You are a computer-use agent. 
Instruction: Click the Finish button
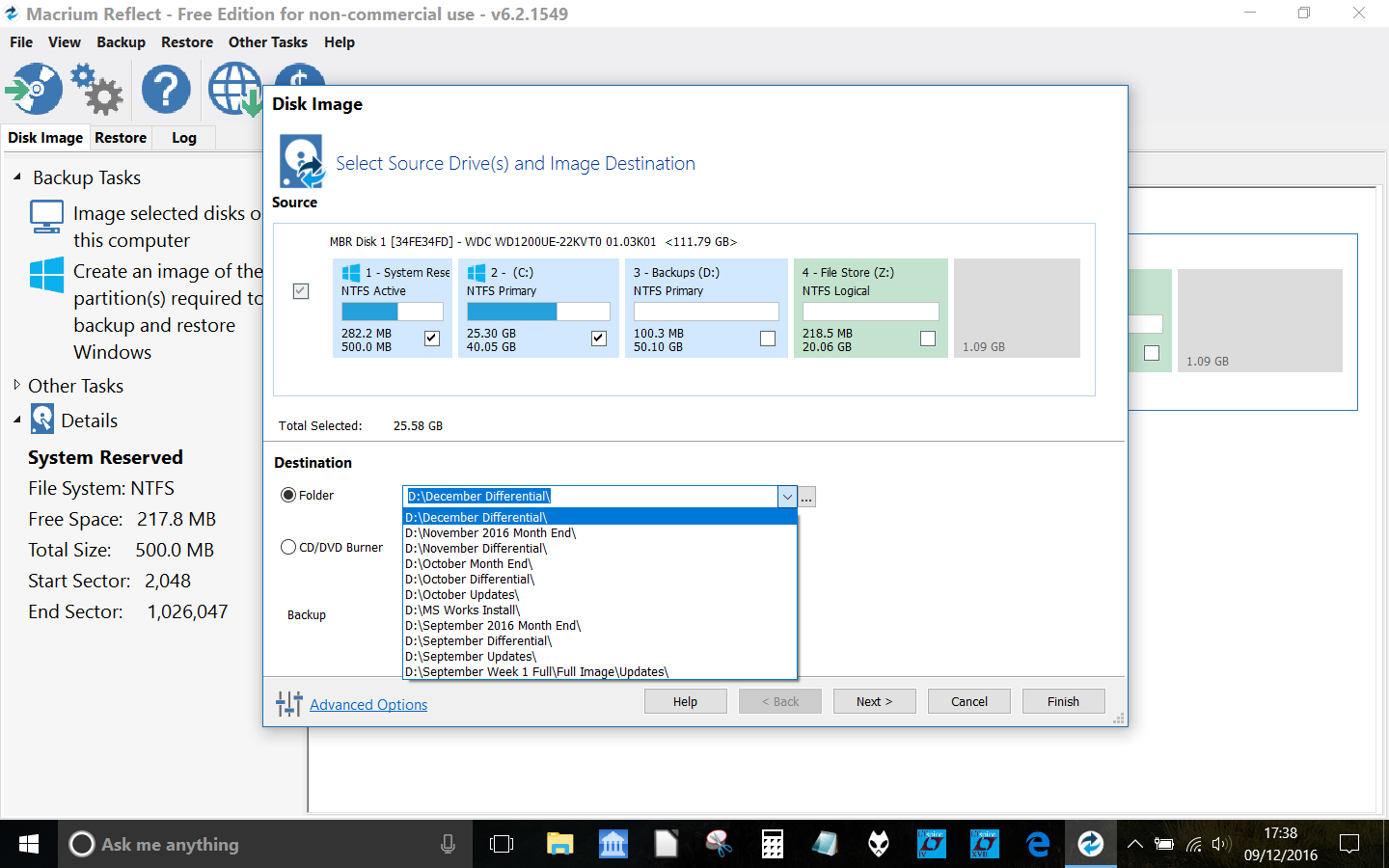1064,701
